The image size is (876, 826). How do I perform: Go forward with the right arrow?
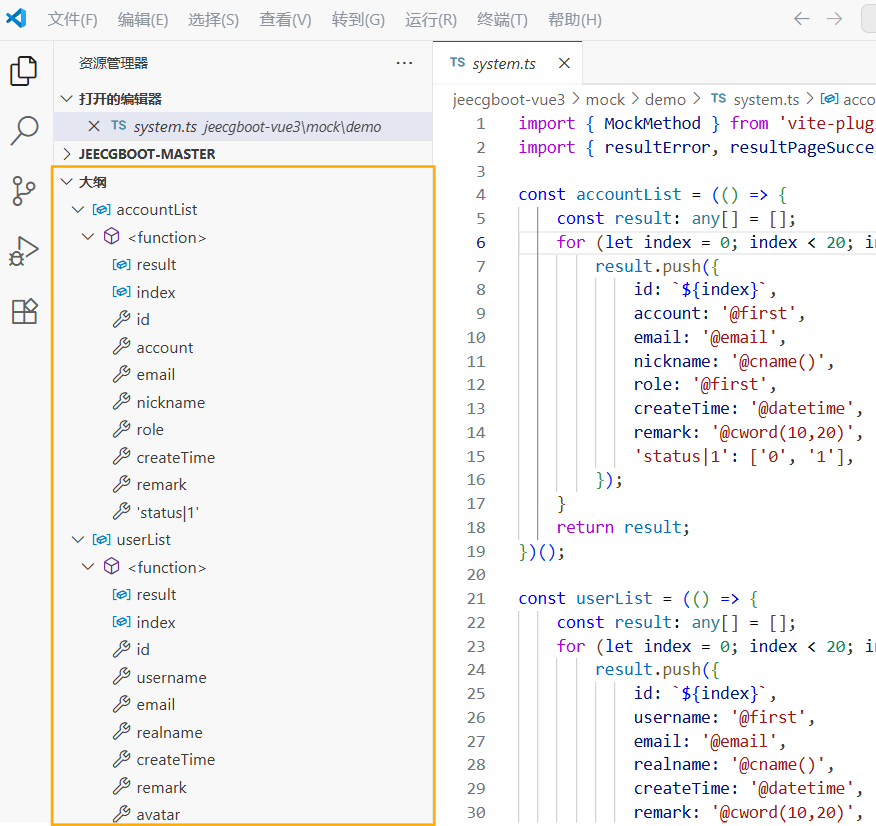tap(835, 19)
